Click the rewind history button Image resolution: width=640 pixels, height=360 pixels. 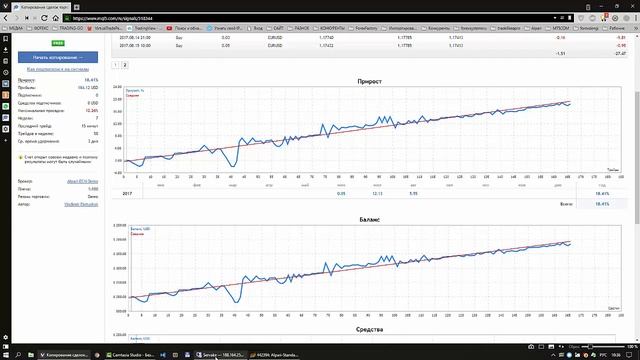(x=27, y=18)
